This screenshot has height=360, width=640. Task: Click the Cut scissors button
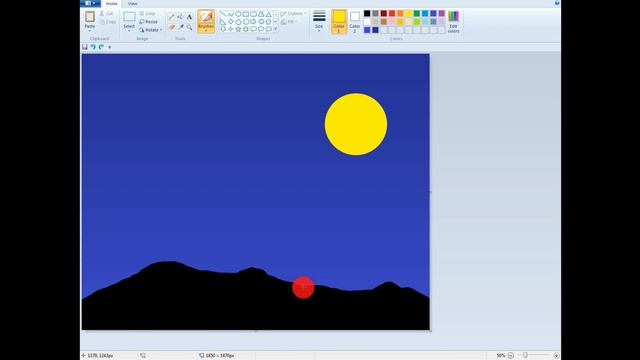tap(107, 13)
